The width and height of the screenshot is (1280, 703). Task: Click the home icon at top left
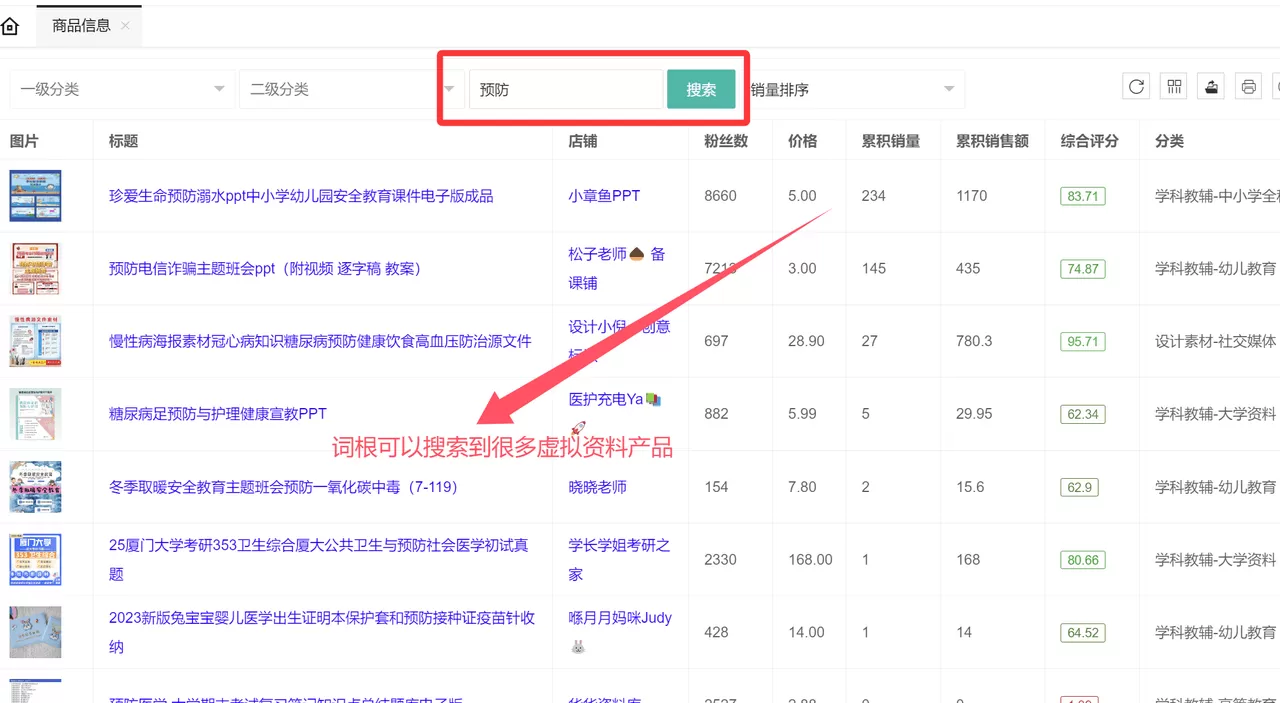10,25
